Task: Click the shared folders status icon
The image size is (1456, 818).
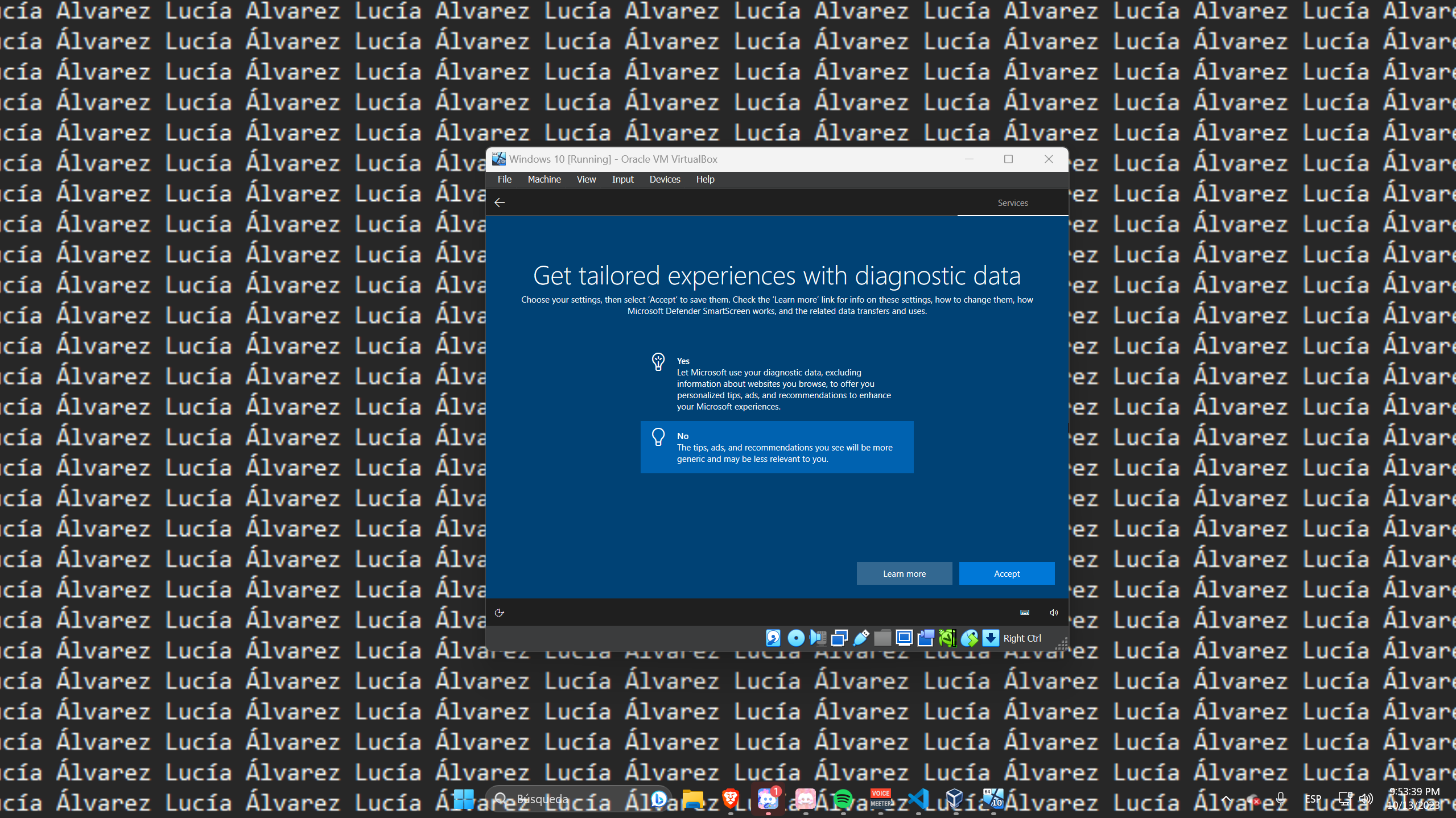Action: pos(882,638)
